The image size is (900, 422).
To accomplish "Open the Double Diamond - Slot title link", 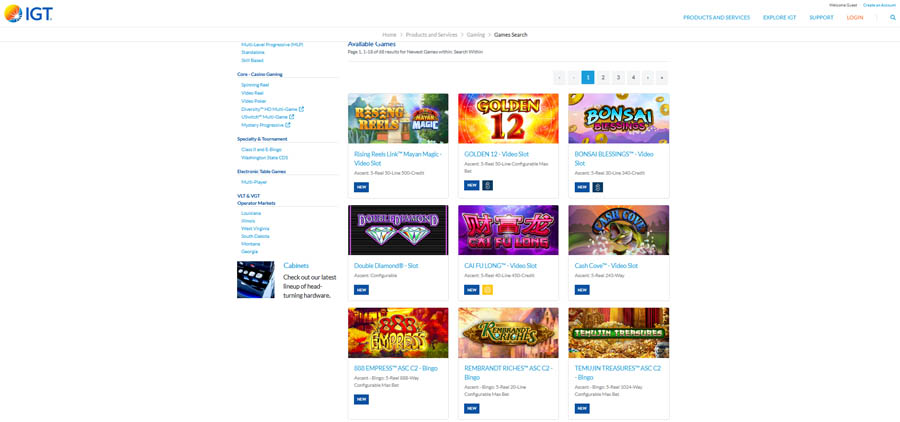I will point(386,266).
